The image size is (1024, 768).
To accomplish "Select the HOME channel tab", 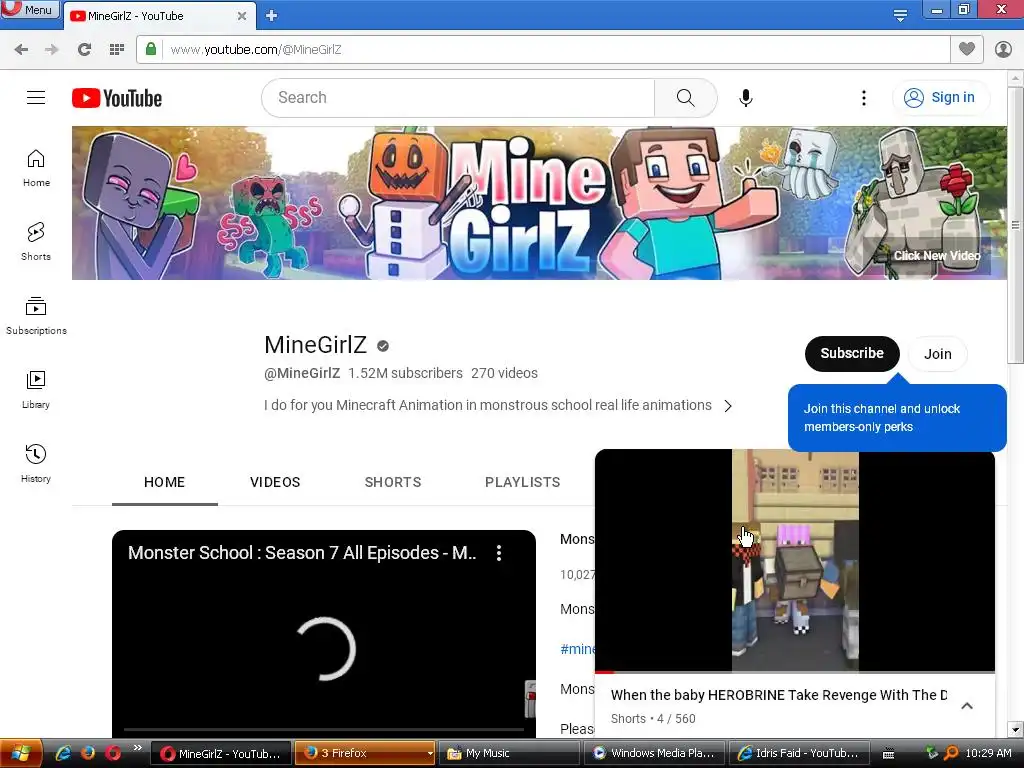I will tap(165, 482).
